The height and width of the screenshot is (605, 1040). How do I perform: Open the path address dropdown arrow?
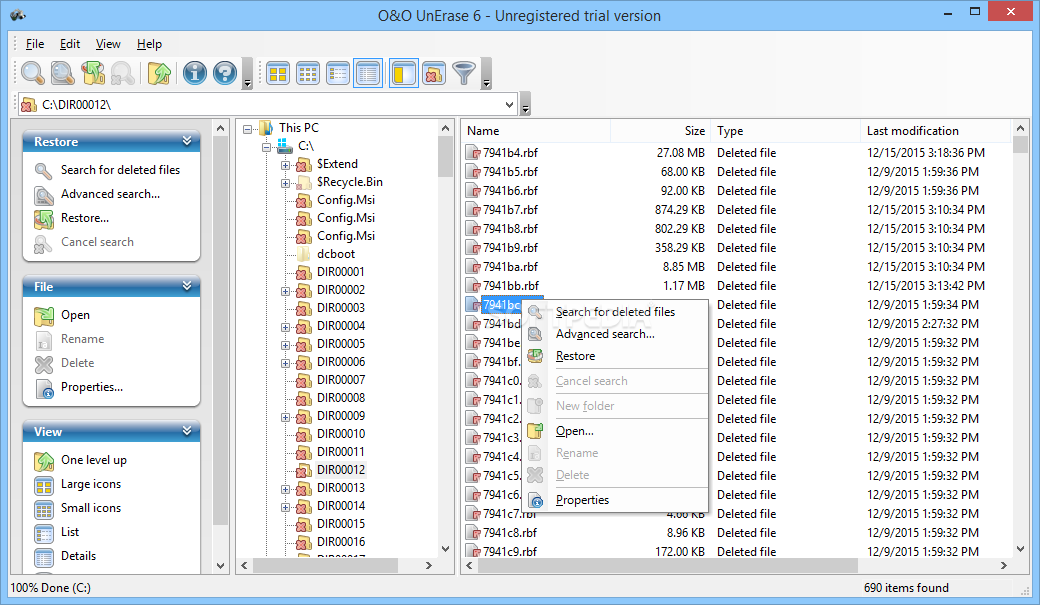509,104
